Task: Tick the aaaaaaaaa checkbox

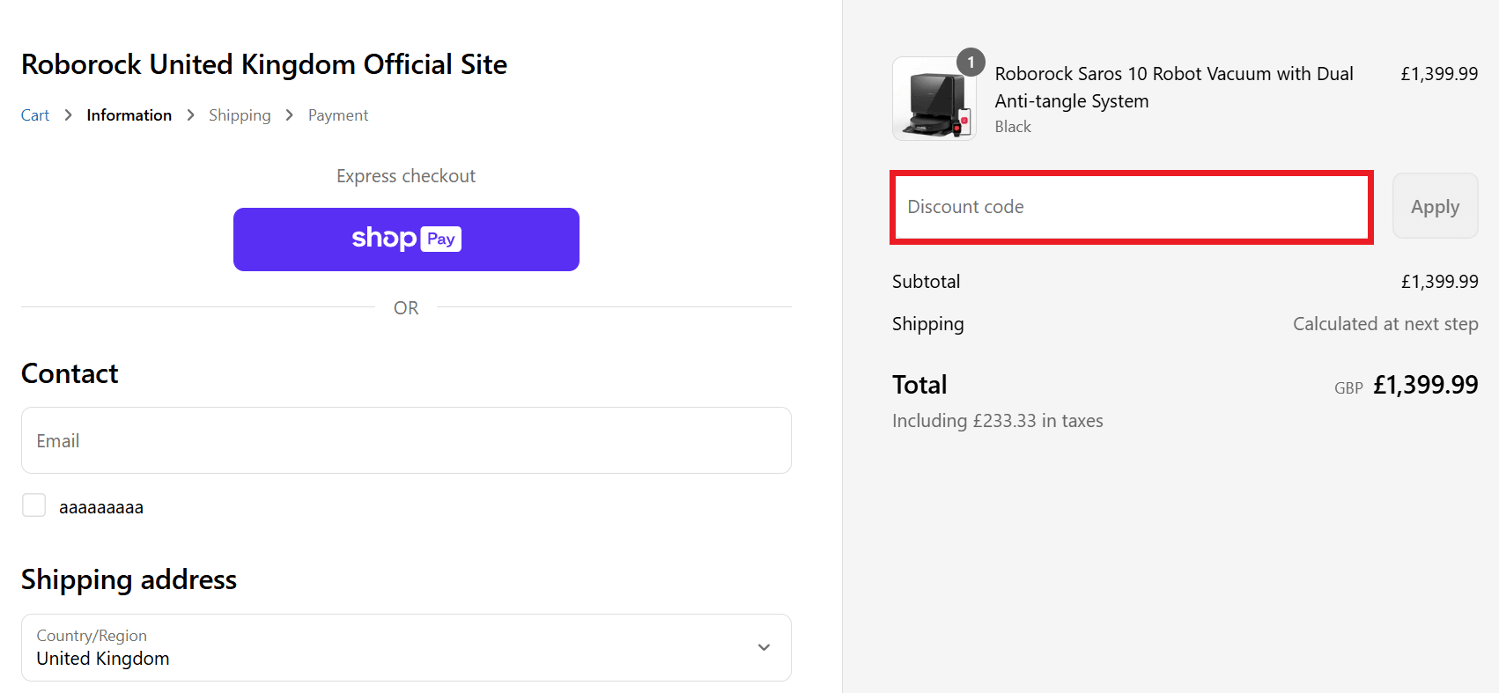Action: pos(34,506)
